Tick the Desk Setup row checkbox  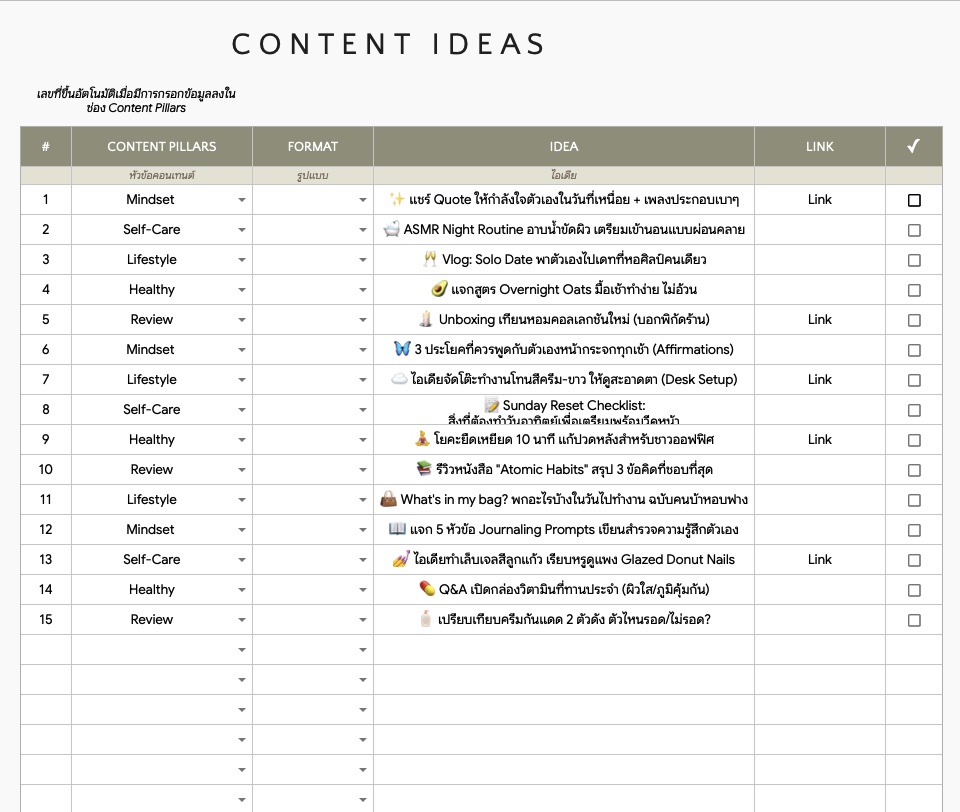(x=914, y=380)
